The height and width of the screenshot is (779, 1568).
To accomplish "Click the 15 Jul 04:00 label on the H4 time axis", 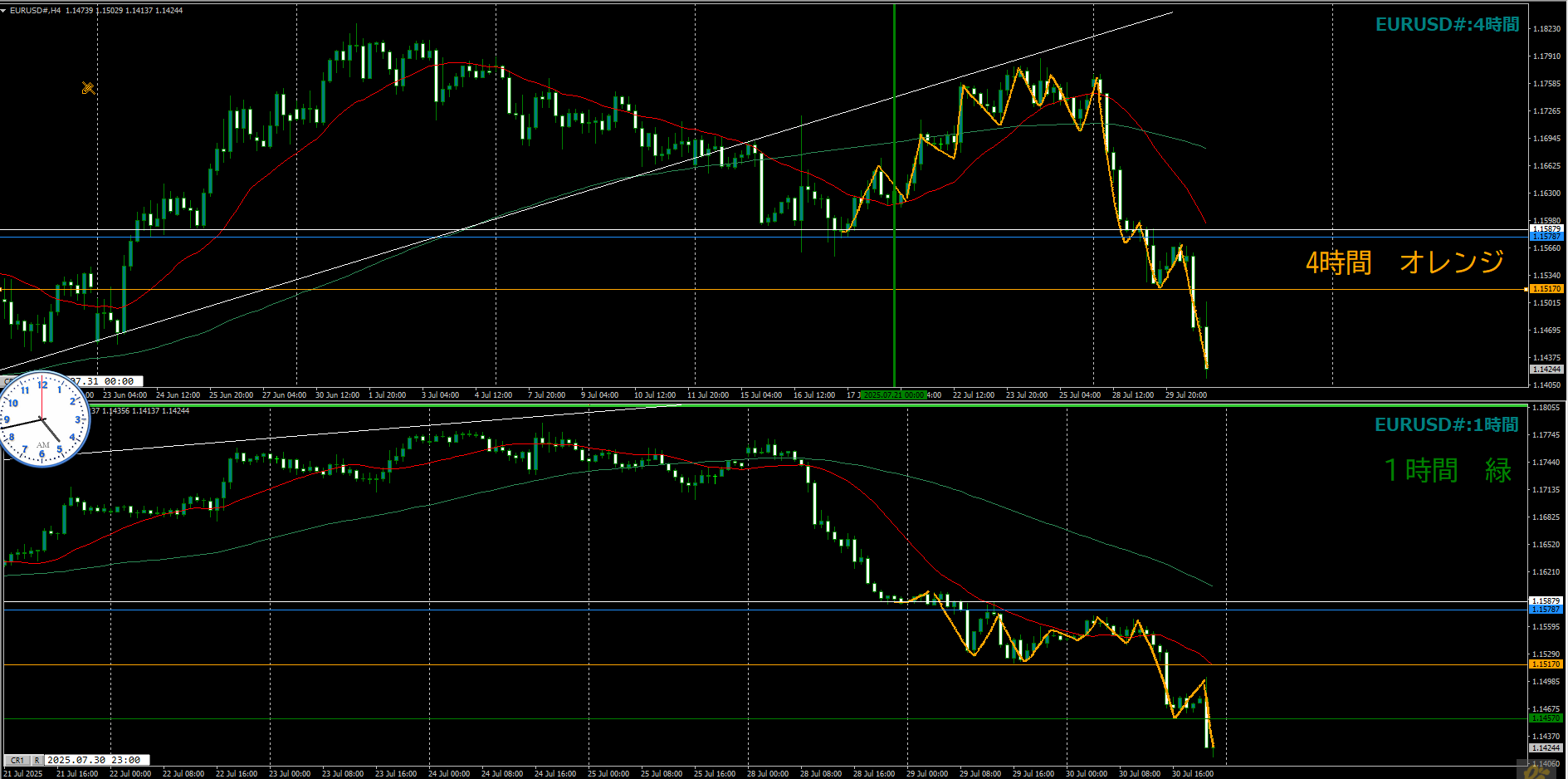I will pos(760,395).
